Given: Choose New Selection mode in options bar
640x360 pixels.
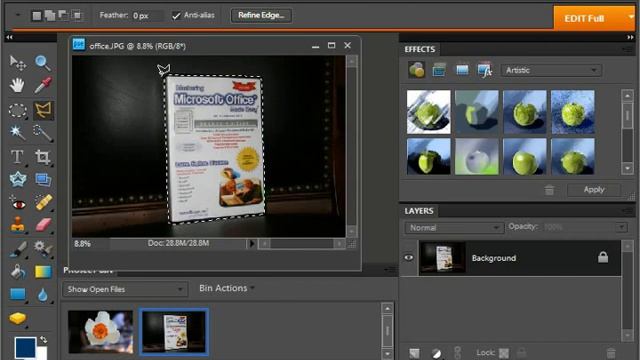Looking at the screenshot, I should point(37,16).
